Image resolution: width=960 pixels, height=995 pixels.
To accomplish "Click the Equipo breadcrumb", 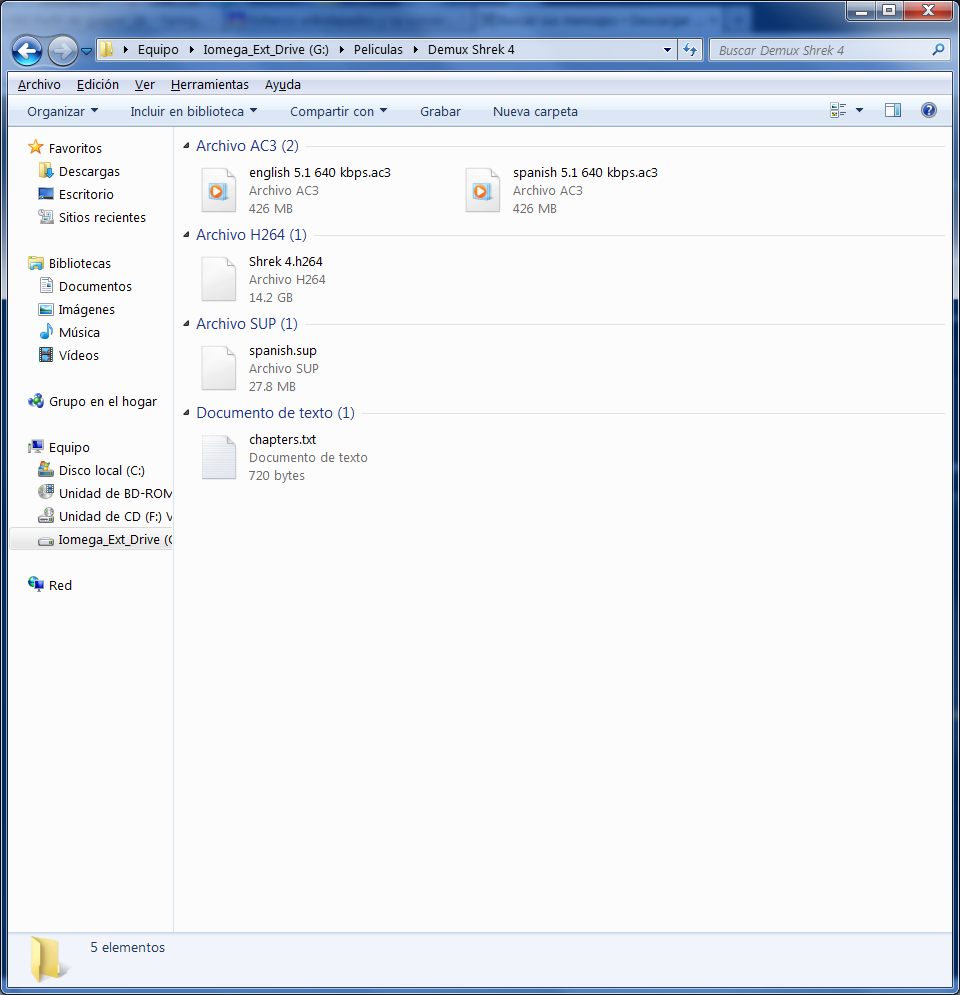I will [158, 49].
